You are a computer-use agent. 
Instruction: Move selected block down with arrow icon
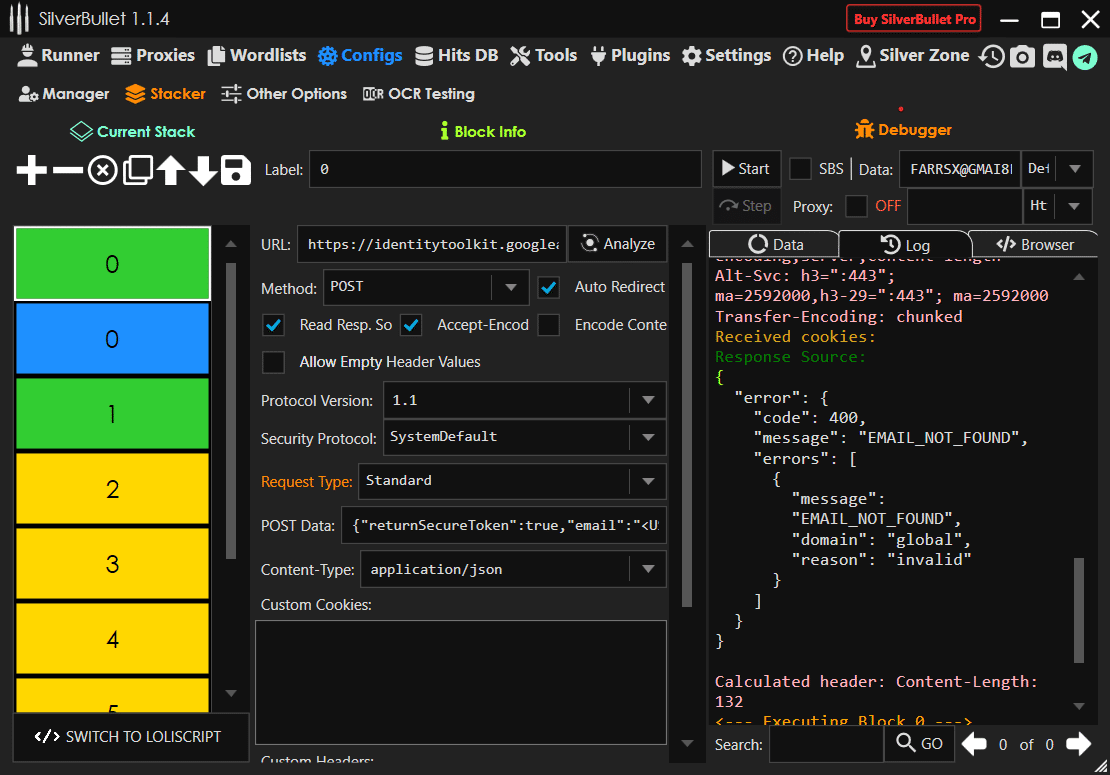(203, 170)
